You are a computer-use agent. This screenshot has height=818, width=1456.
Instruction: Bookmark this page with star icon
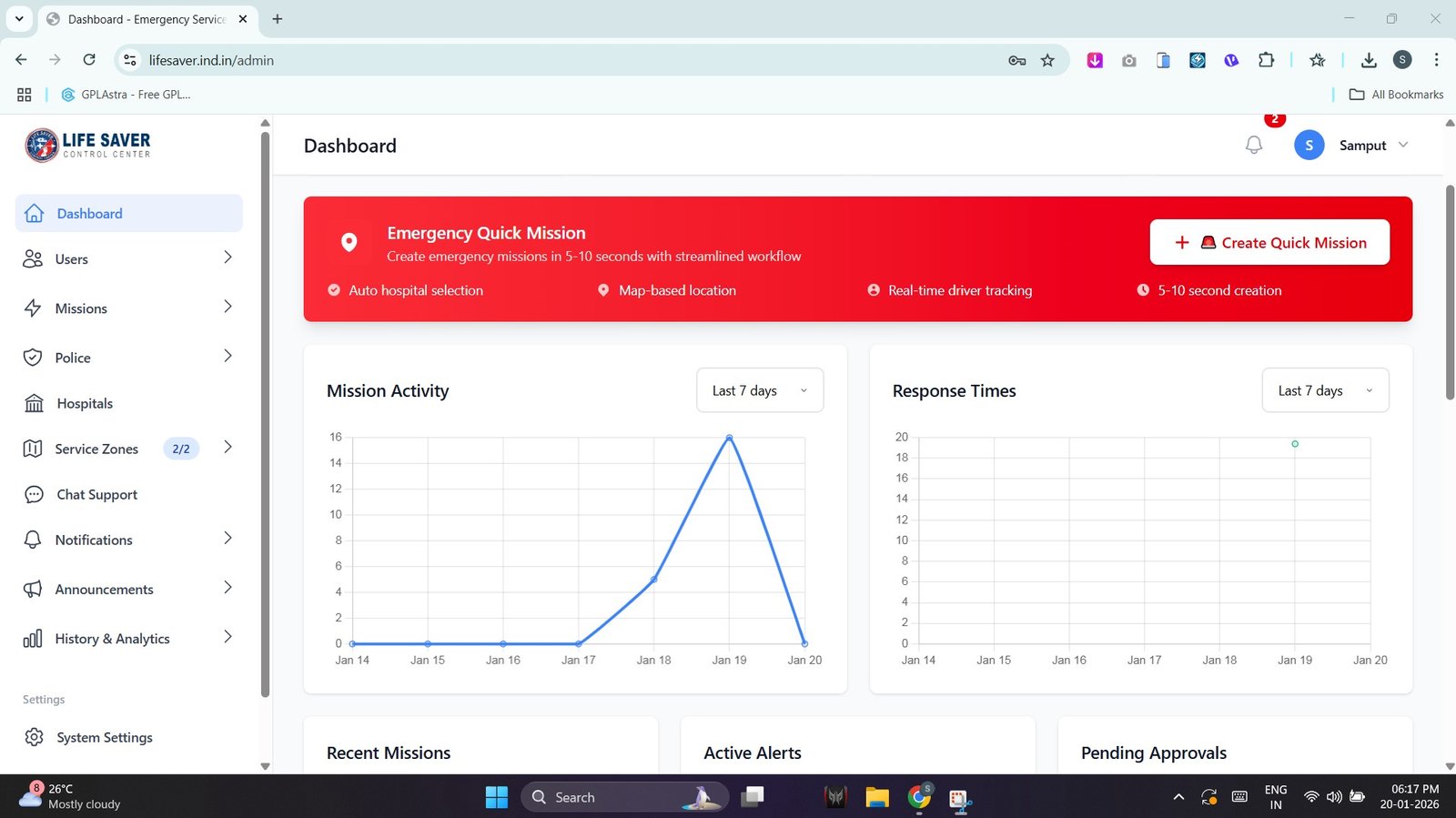1047,60
